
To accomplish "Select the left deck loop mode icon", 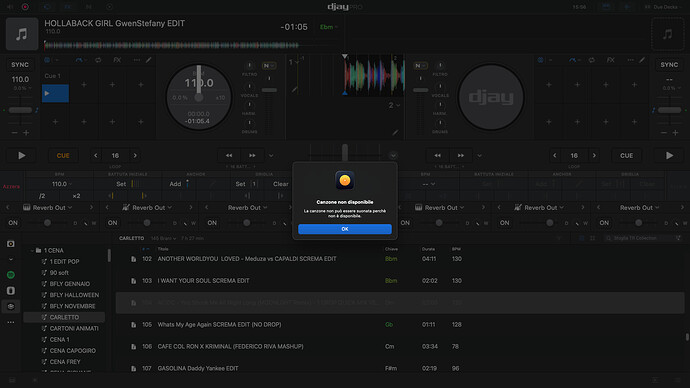I will click(98, 60).
